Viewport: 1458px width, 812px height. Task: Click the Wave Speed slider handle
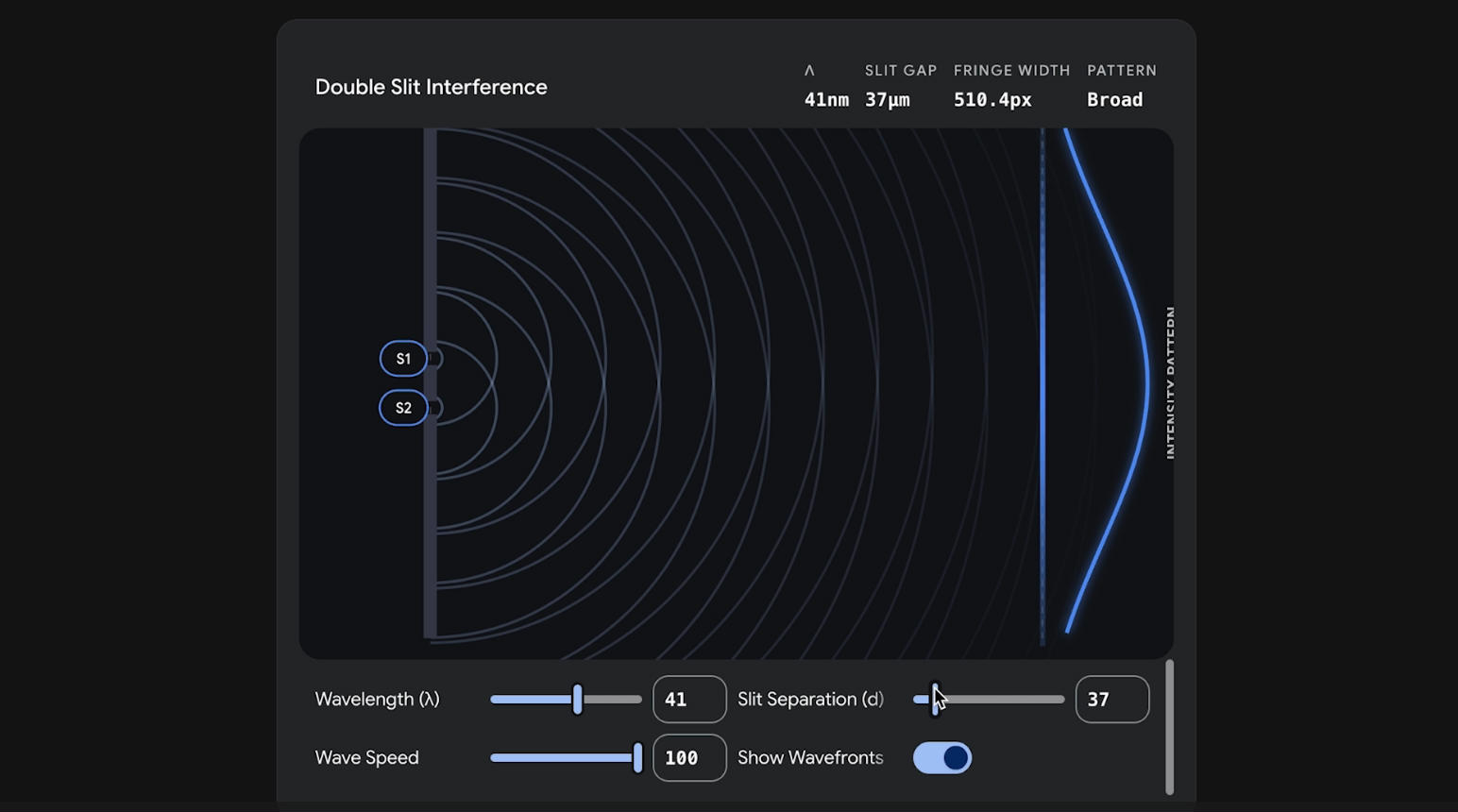638,758
